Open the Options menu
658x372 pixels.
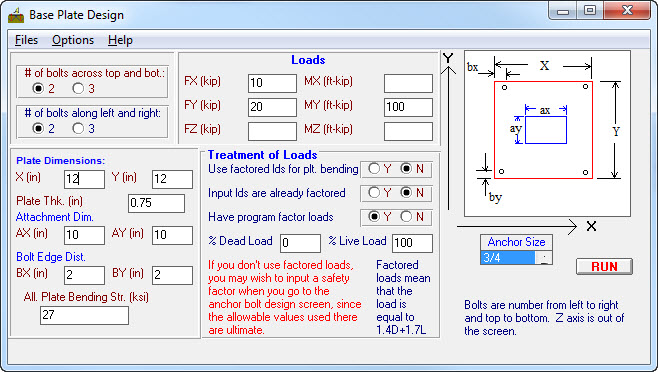coord(73,40)
